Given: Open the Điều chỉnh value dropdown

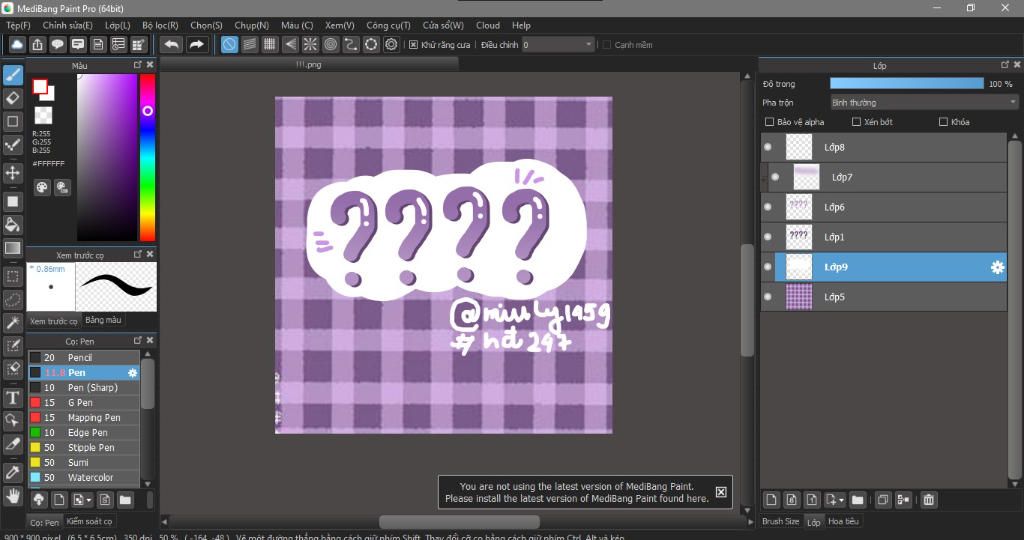Looking at the screenshot, I should 558,44.
